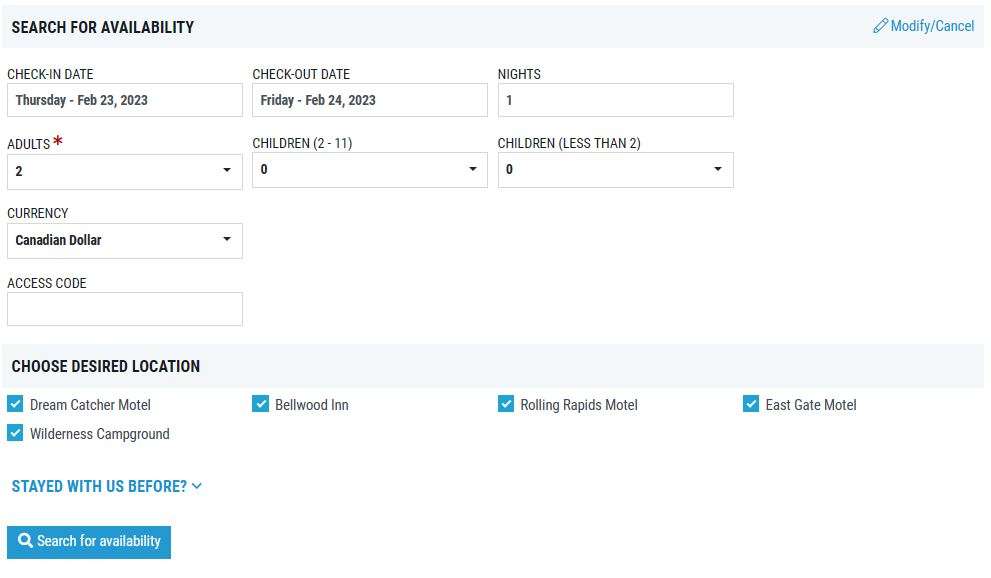Uncheck the Dream Catcher Motel checkbox
The image size is (991, 578).
click(x=15, y=404)
